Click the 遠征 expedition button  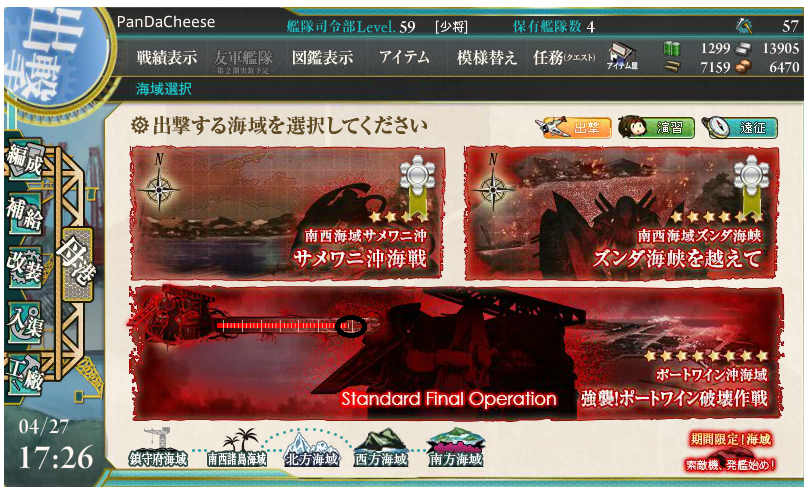(x=739, y=127)
